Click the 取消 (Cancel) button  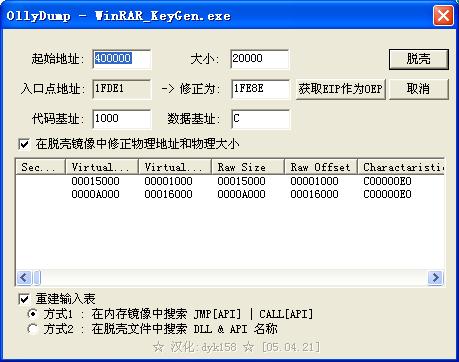[419, 89]
